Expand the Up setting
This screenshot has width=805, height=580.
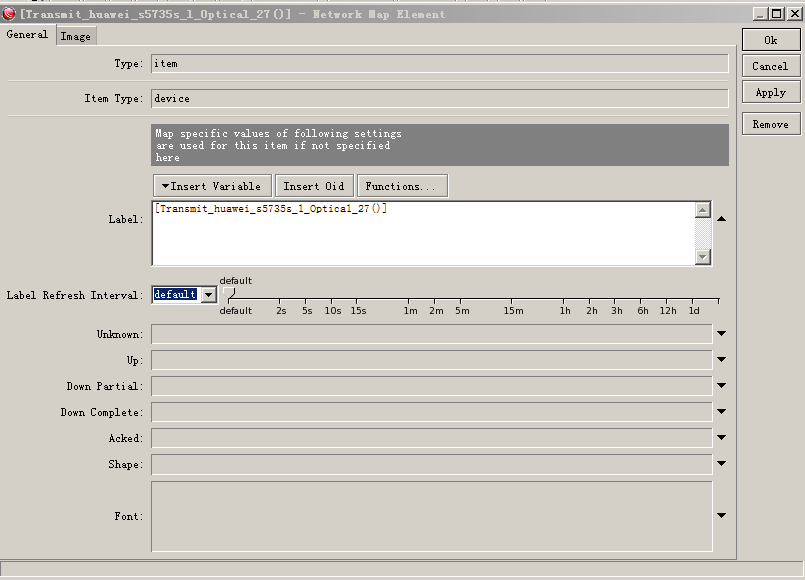click(x=721, y=360)
